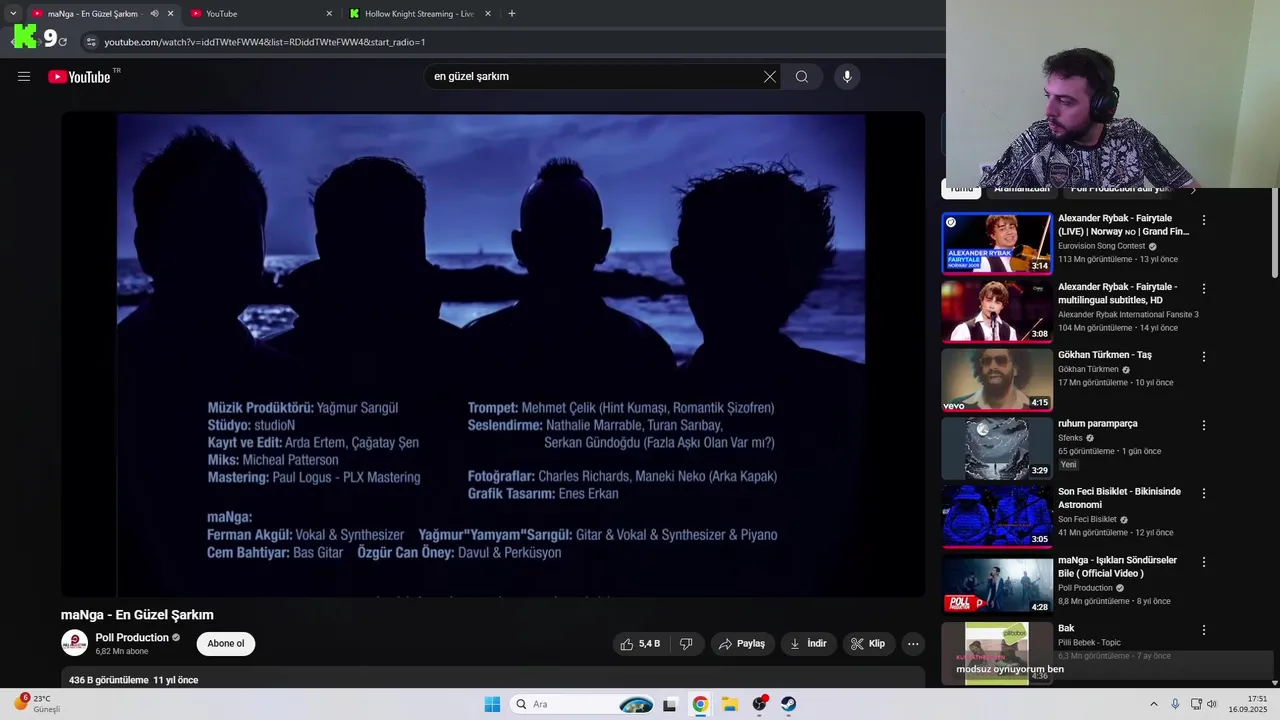Close the maNGa - En Güzel Şarkım tab
This screenshot has width=1280, height=720.
tap(170, 14)
